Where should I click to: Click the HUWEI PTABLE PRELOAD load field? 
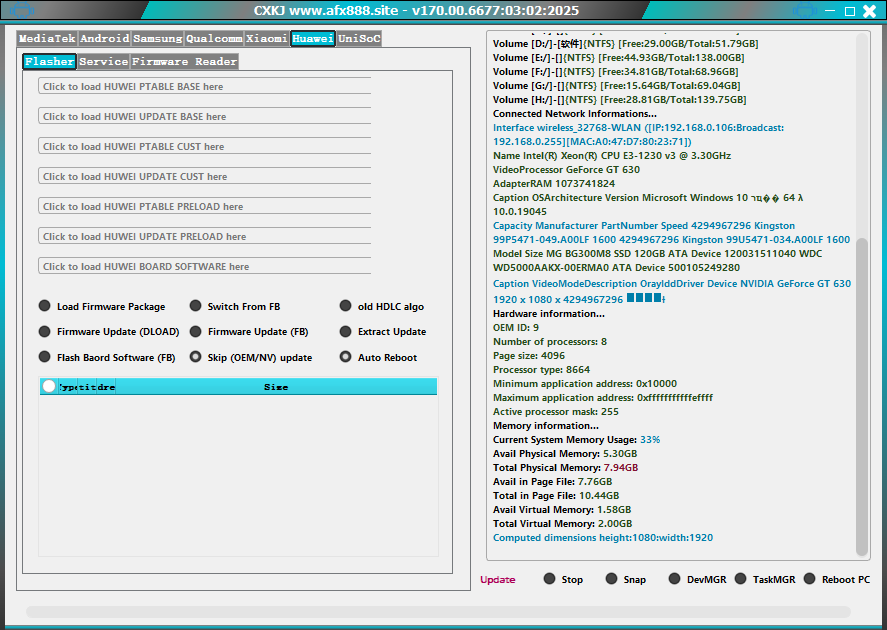point(205,206)
